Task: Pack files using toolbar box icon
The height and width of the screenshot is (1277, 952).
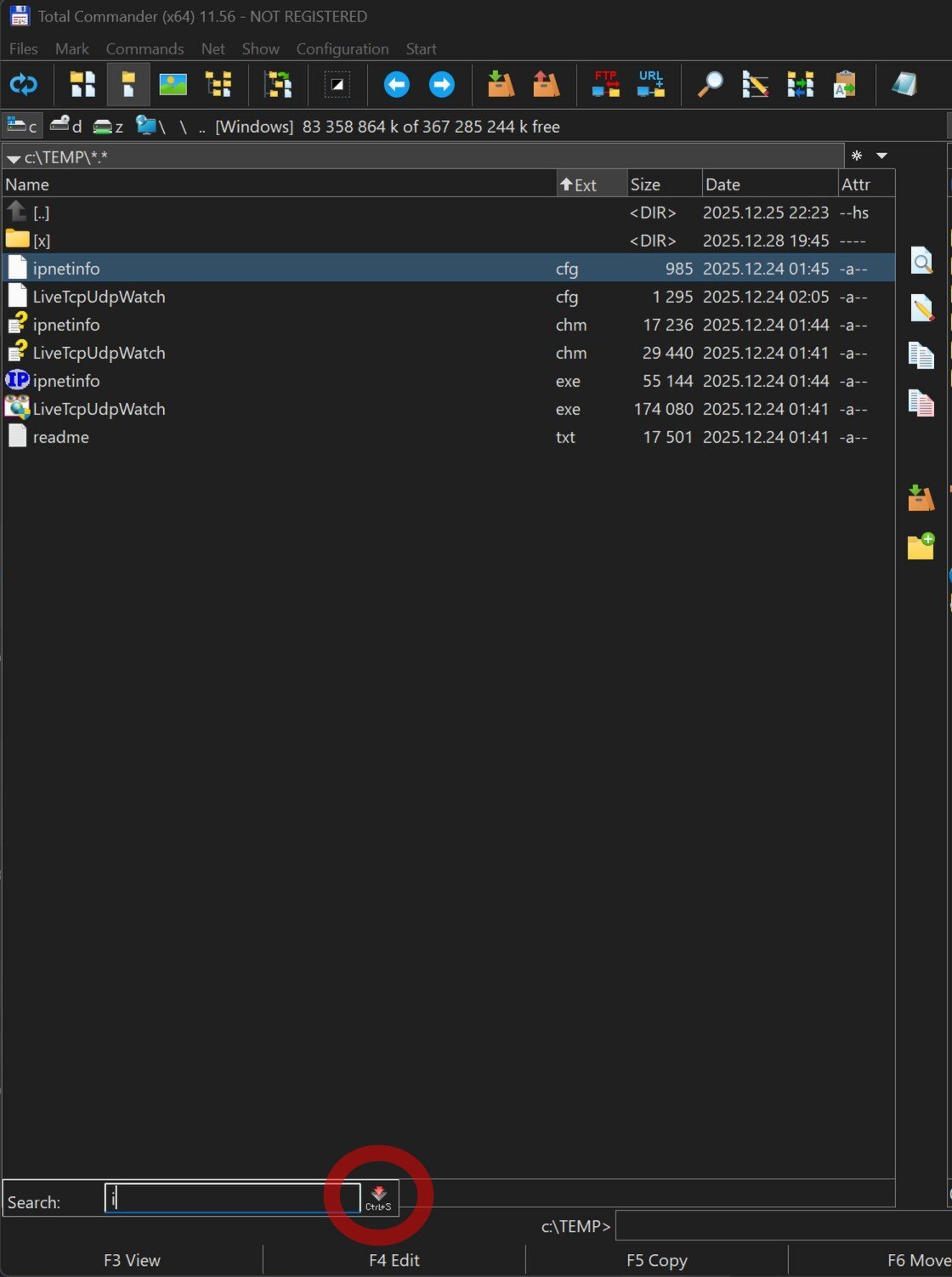Action: pyautogui.click(x=501, y=84)
